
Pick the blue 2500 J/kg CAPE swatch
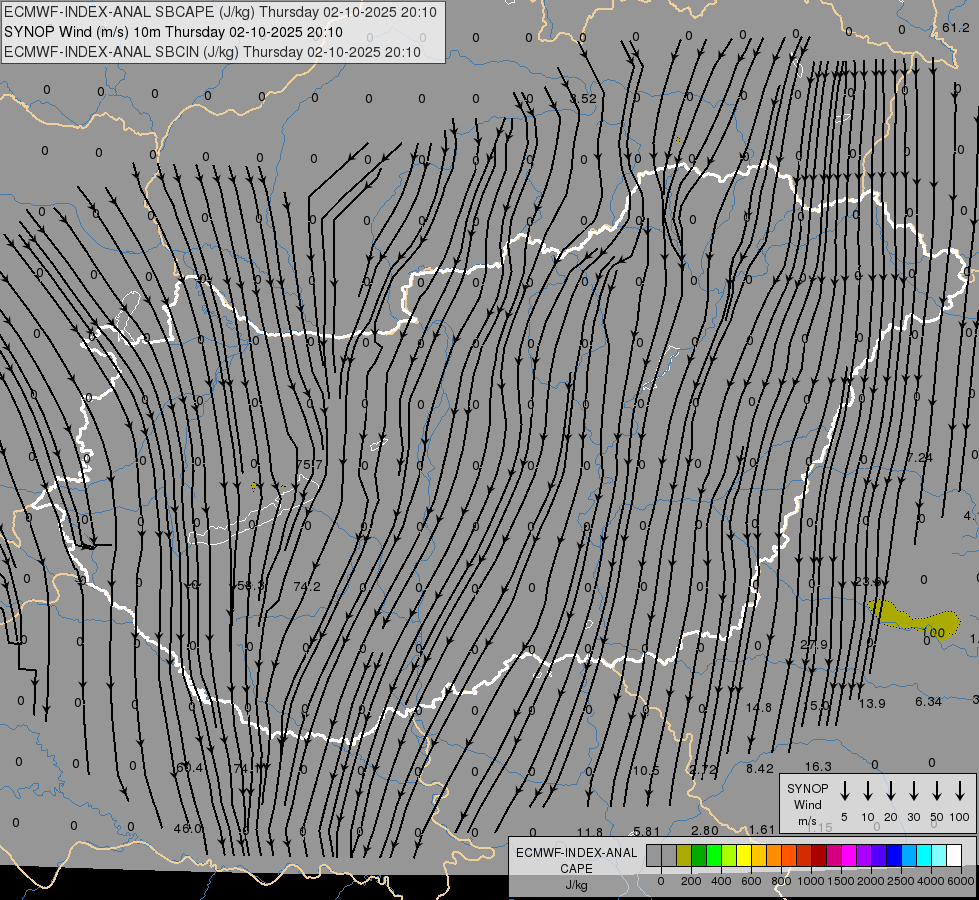(894, 855)
